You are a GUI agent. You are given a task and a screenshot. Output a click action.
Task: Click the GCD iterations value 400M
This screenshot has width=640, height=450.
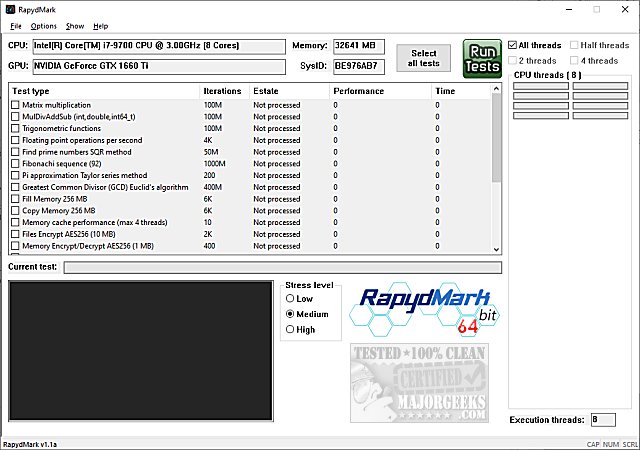(x=213, y=187)
